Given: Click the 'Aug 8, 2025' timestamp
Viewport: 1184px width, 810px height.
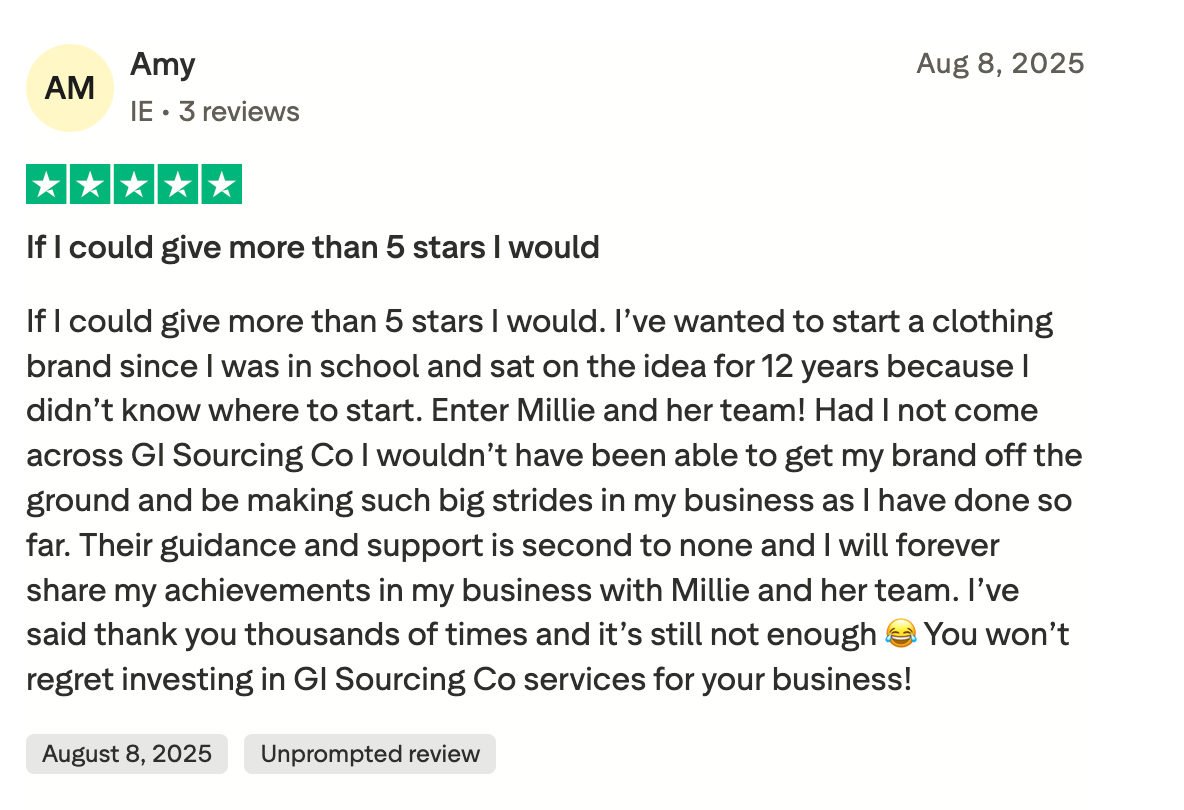Looking at the screenshot, I should click(x=1000, y=63).
